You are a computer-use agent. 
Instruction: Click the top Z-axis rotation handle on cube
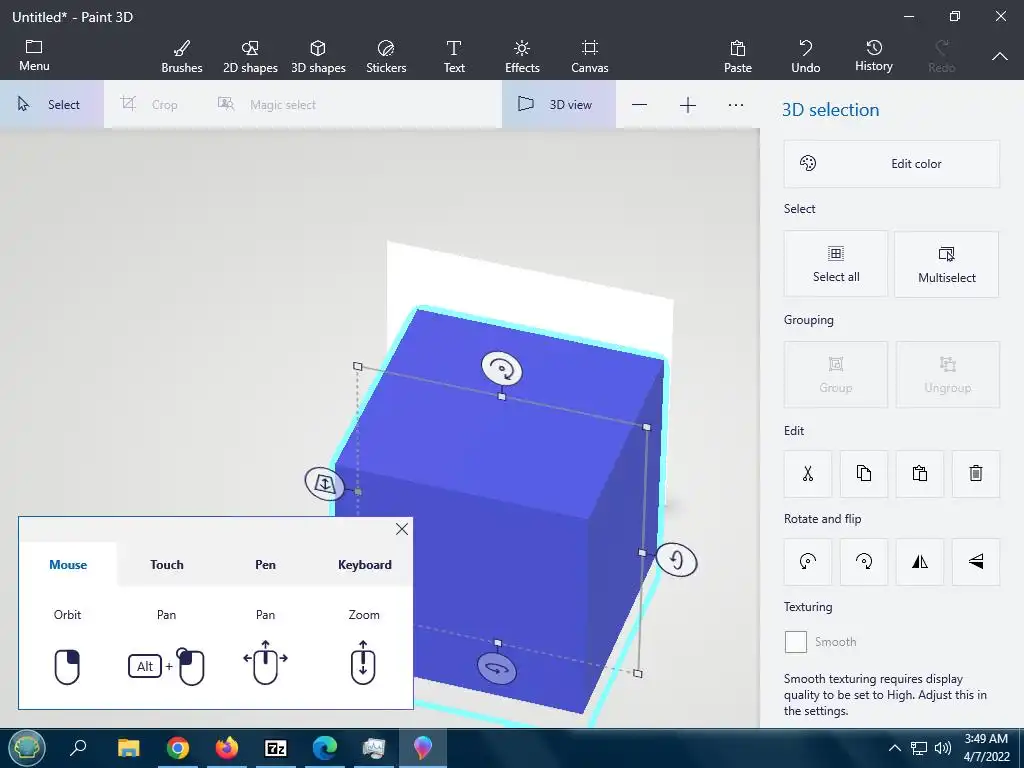tap(502, 369)
